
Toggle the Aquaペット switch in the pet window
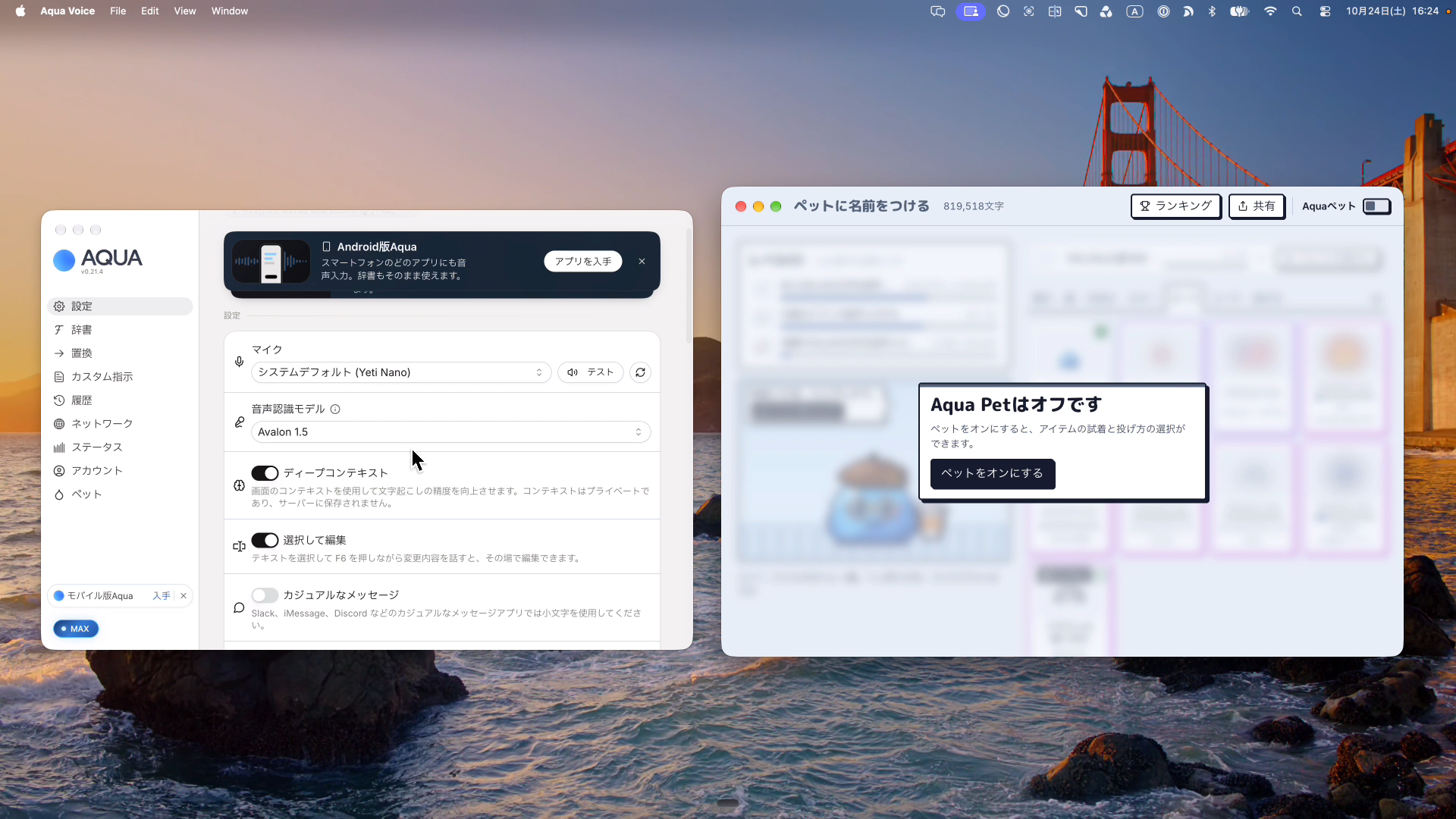click(1376, 206)
